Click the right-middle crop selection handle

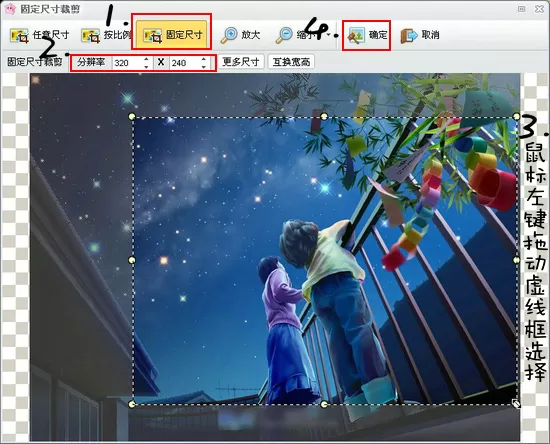(x=516, y=260)
